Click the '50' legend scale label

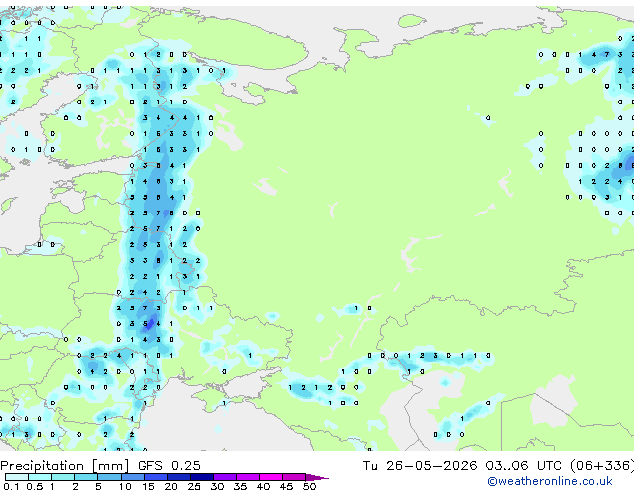coord(309,486)
